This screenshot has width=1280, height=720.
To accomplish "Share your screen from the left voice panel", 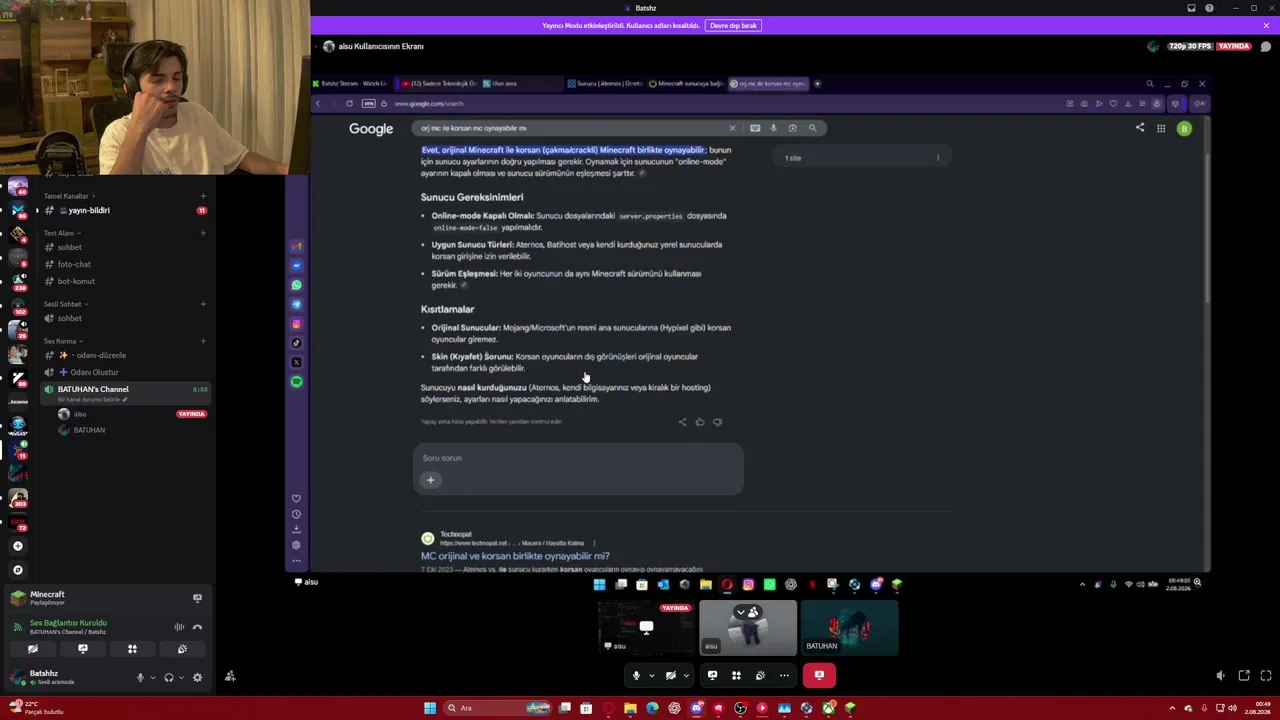I will pyautogui.click(x=83, y=649).
